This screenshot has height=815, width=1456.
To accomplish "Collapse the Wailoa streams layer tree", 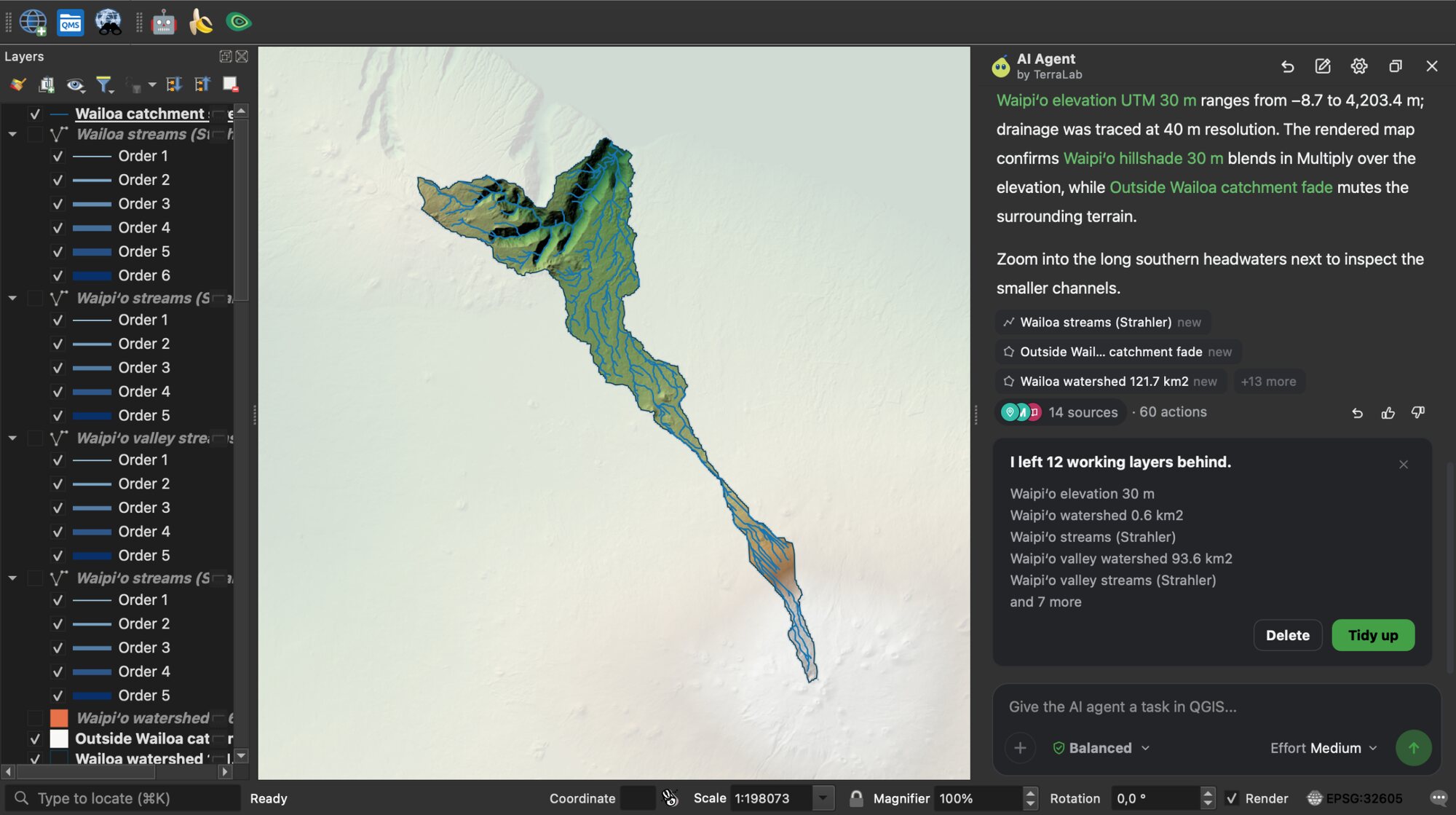I will click(x=12, y=134).
